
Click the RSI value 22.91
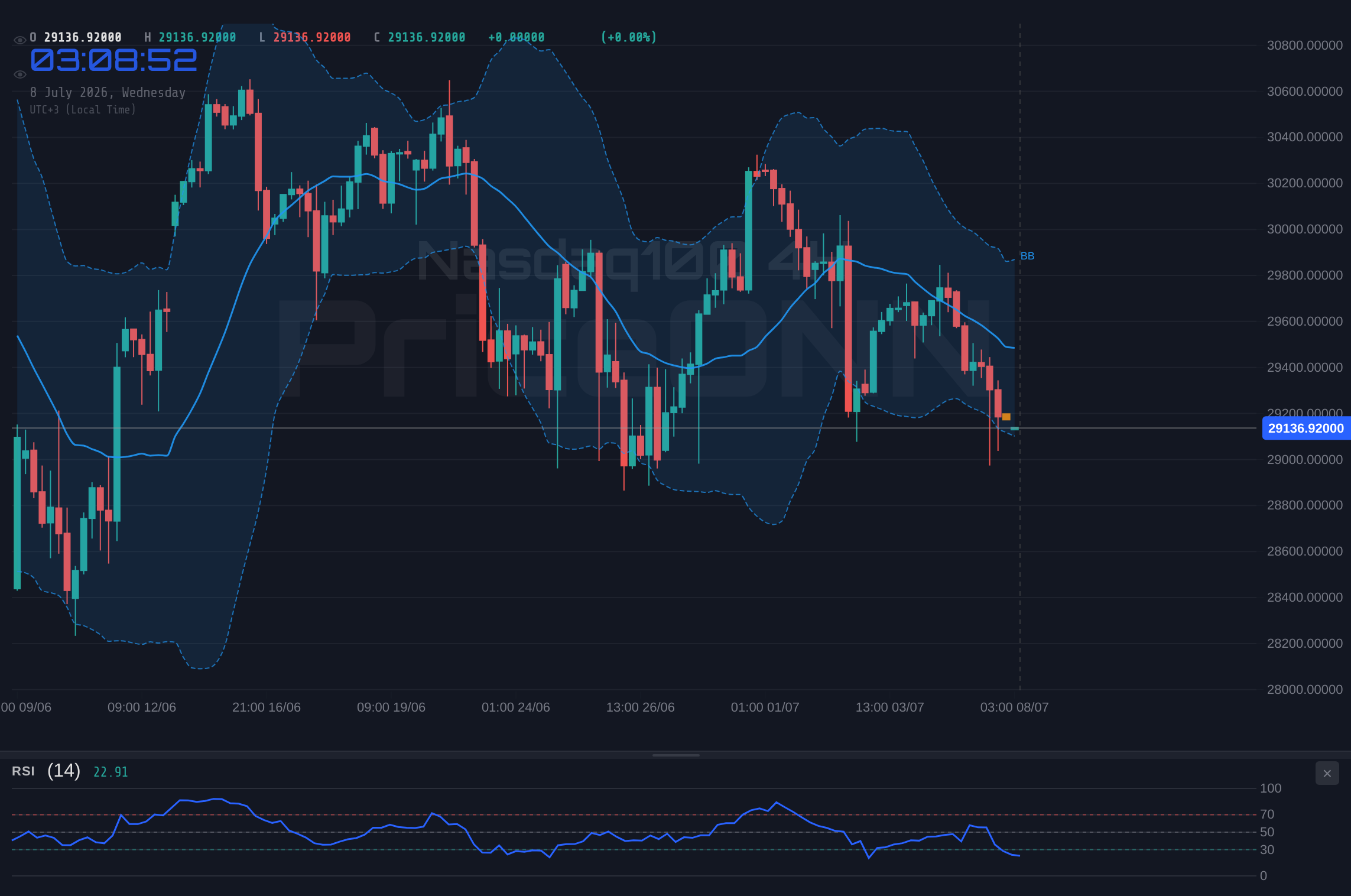[111, 772]
